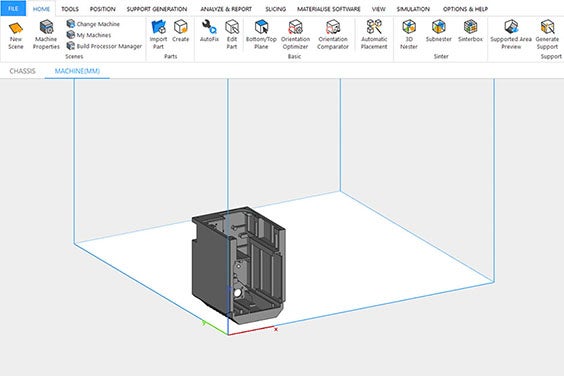The height and width of the screenshot is (376, 564).
Task: Click the Sinterbox tool
Action: 470,31
